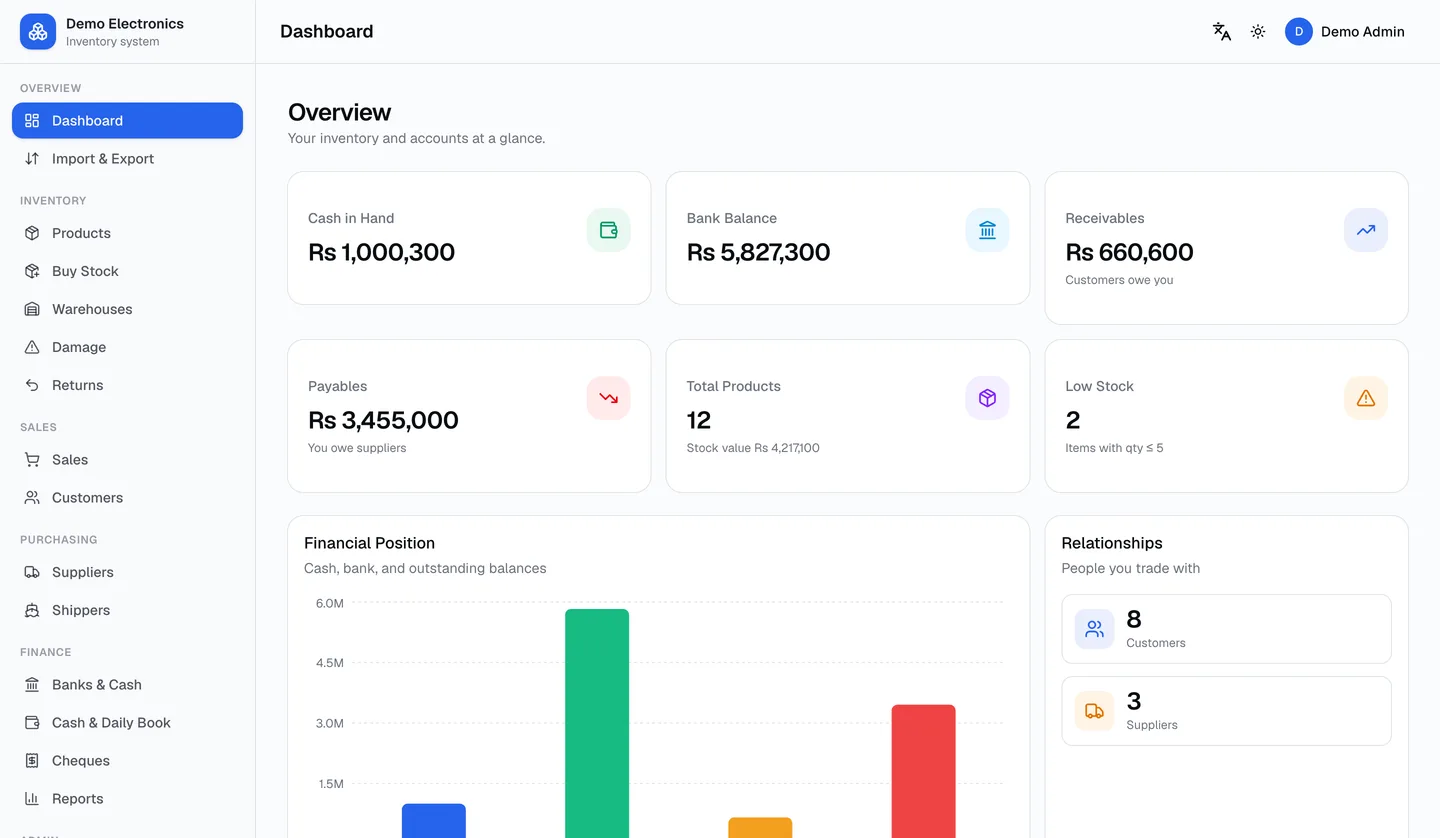
Task: Click the Demo Admin user name
Action: (1362, 32)
